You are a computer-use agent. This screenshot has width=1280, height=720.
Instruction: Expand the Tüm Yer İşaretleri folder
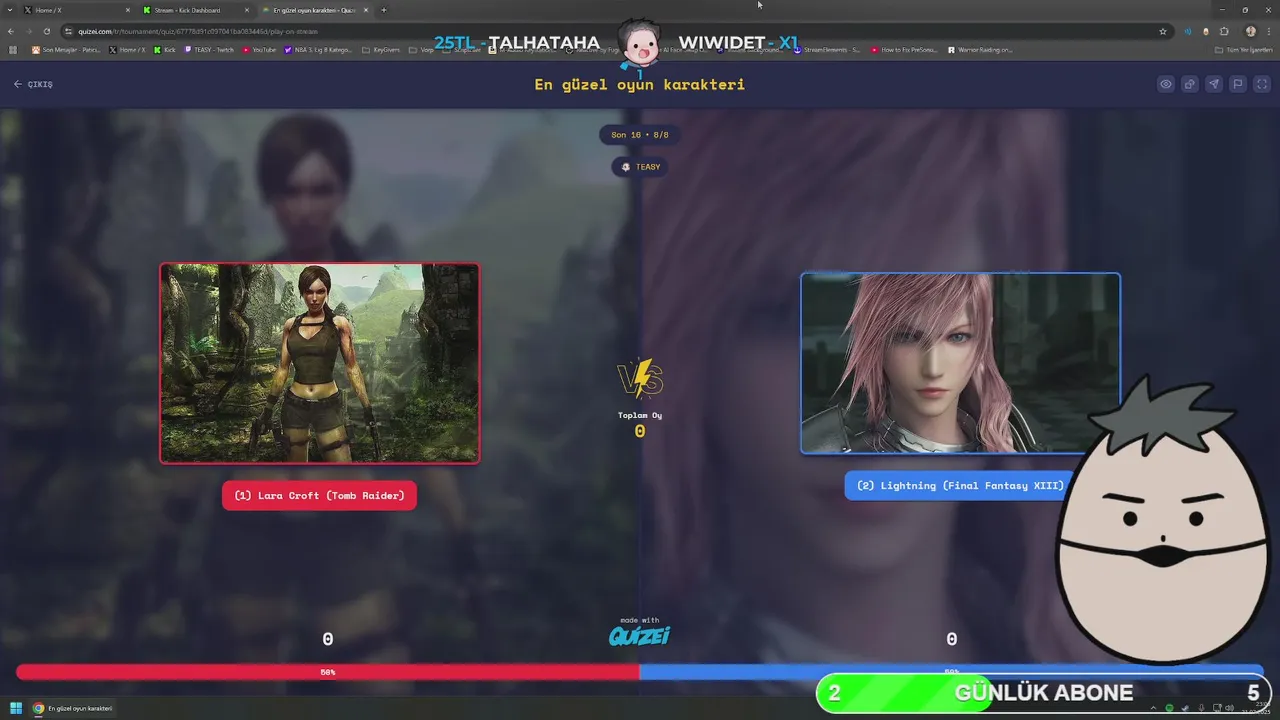pos(1245,49)
